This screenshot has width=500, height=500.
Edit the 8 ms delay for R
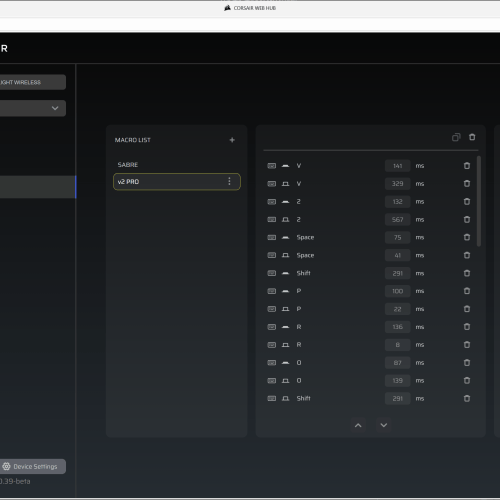click(x=397, y=345)
